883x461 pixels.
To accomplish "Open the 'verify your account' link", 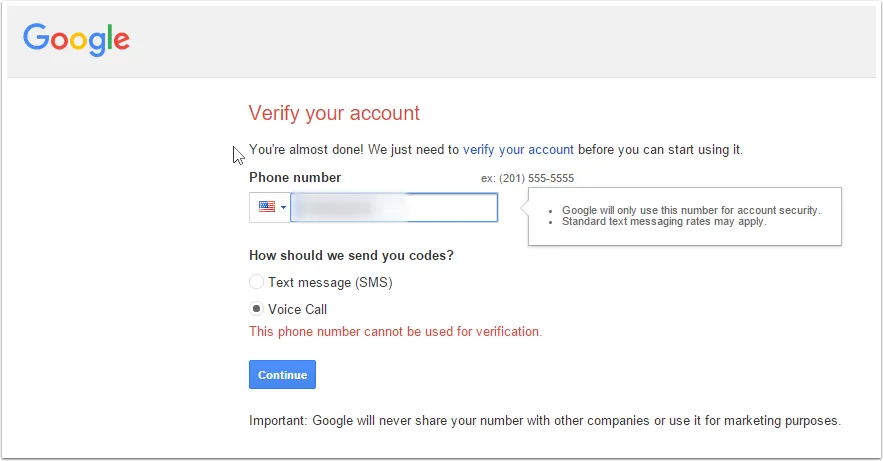I will tap(518, 150).
